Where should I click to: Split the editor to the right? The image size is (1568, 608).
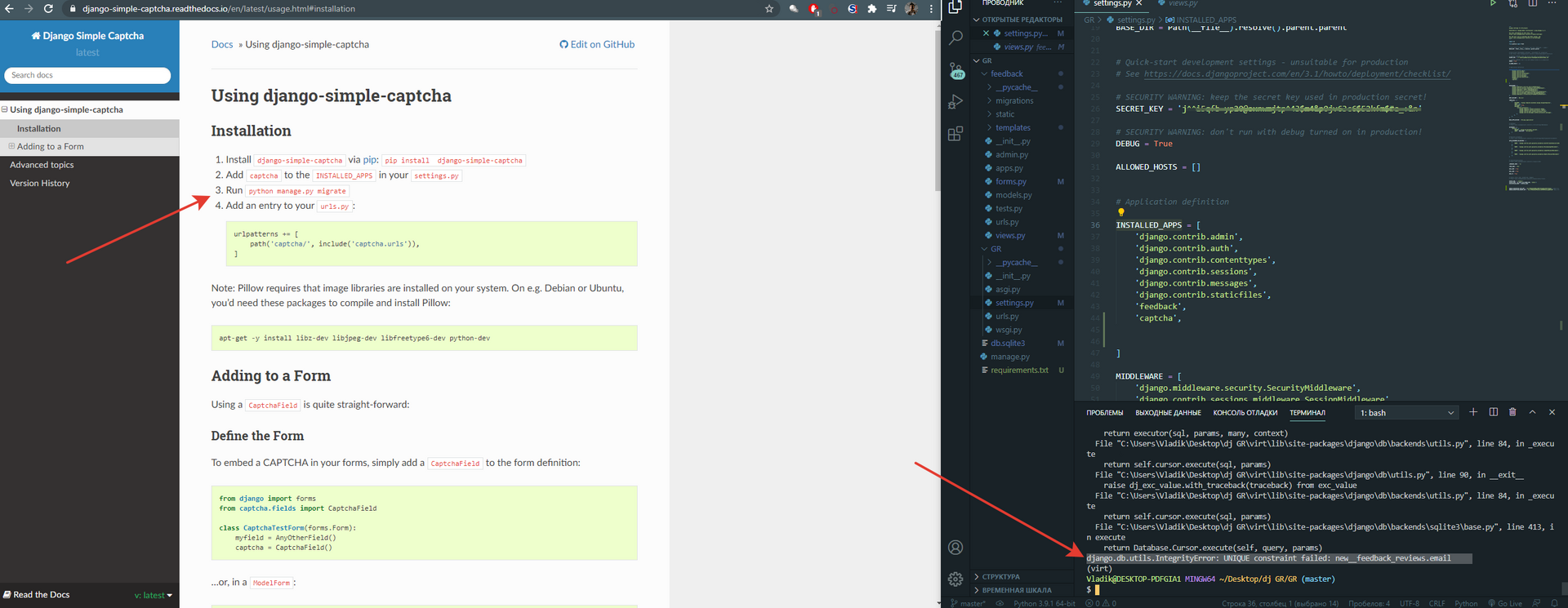pyautogui.click(x=1532, y=3)
